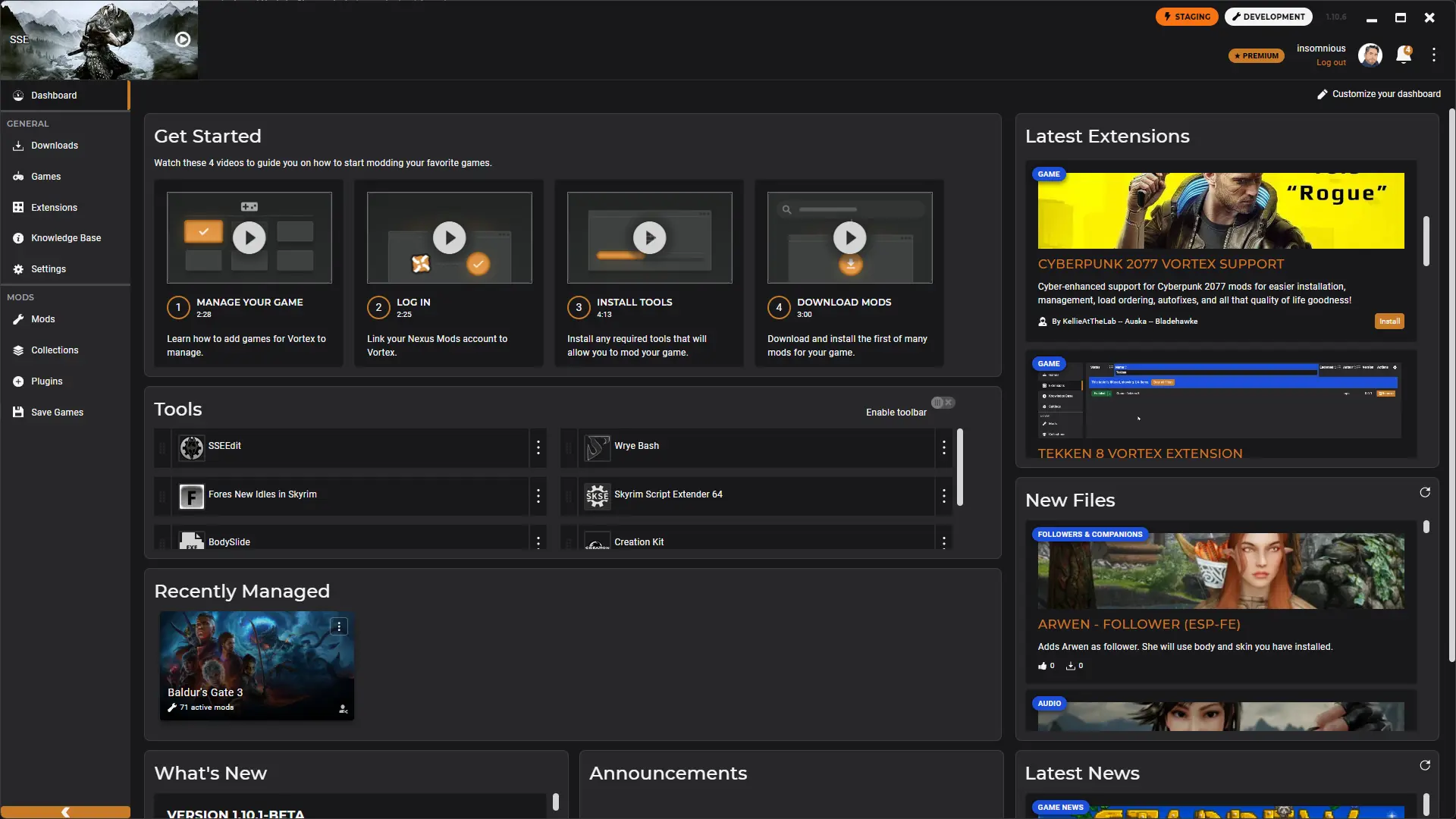Open Baldur's Gate 3 tile menu
The image size is (1456, 819).
[x=339, y=626]
